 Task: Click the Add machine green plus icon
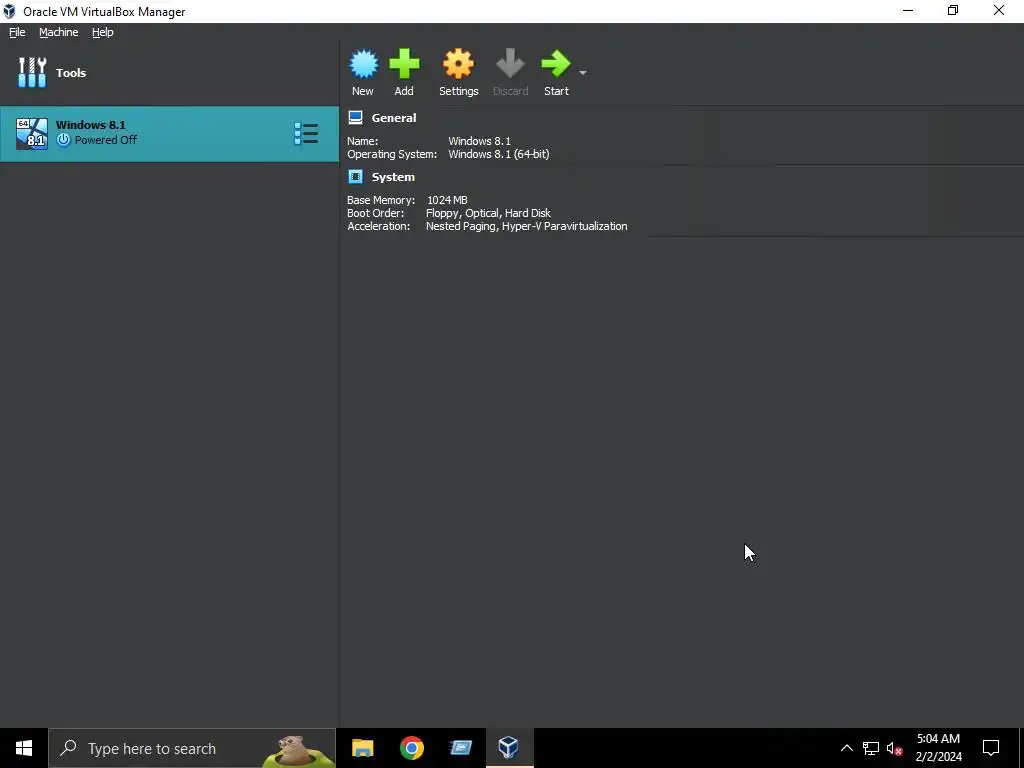point(404,64)
